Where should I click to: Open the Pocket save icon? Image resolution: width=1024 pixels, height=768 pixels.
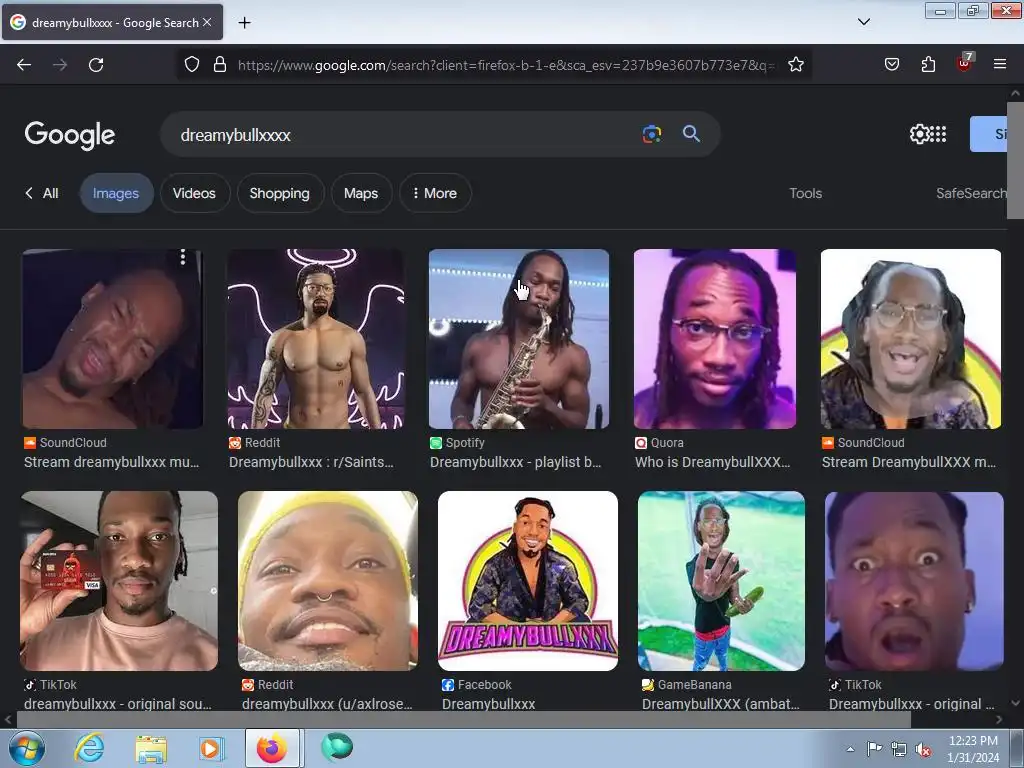tap(892, 64)
